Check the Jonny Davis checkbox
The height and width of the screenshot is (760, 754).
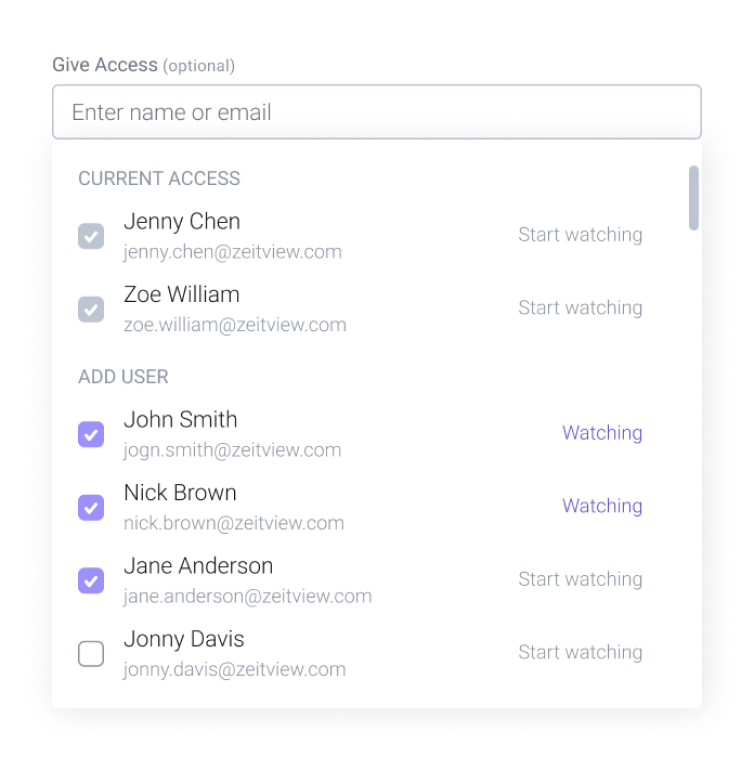click(x=91, y=654)
